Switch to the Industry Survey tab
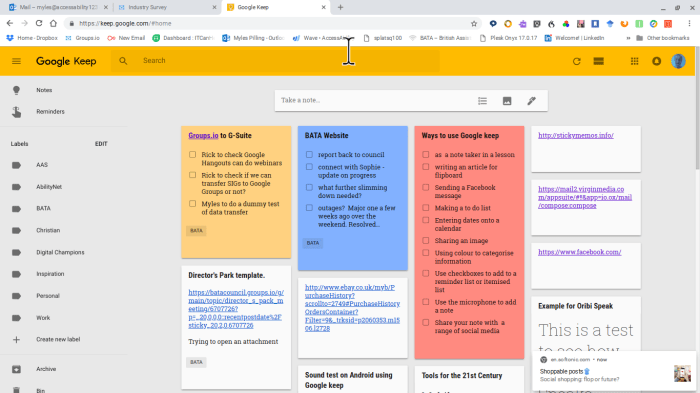Screen dimensions: 700x393 [165, 7]
